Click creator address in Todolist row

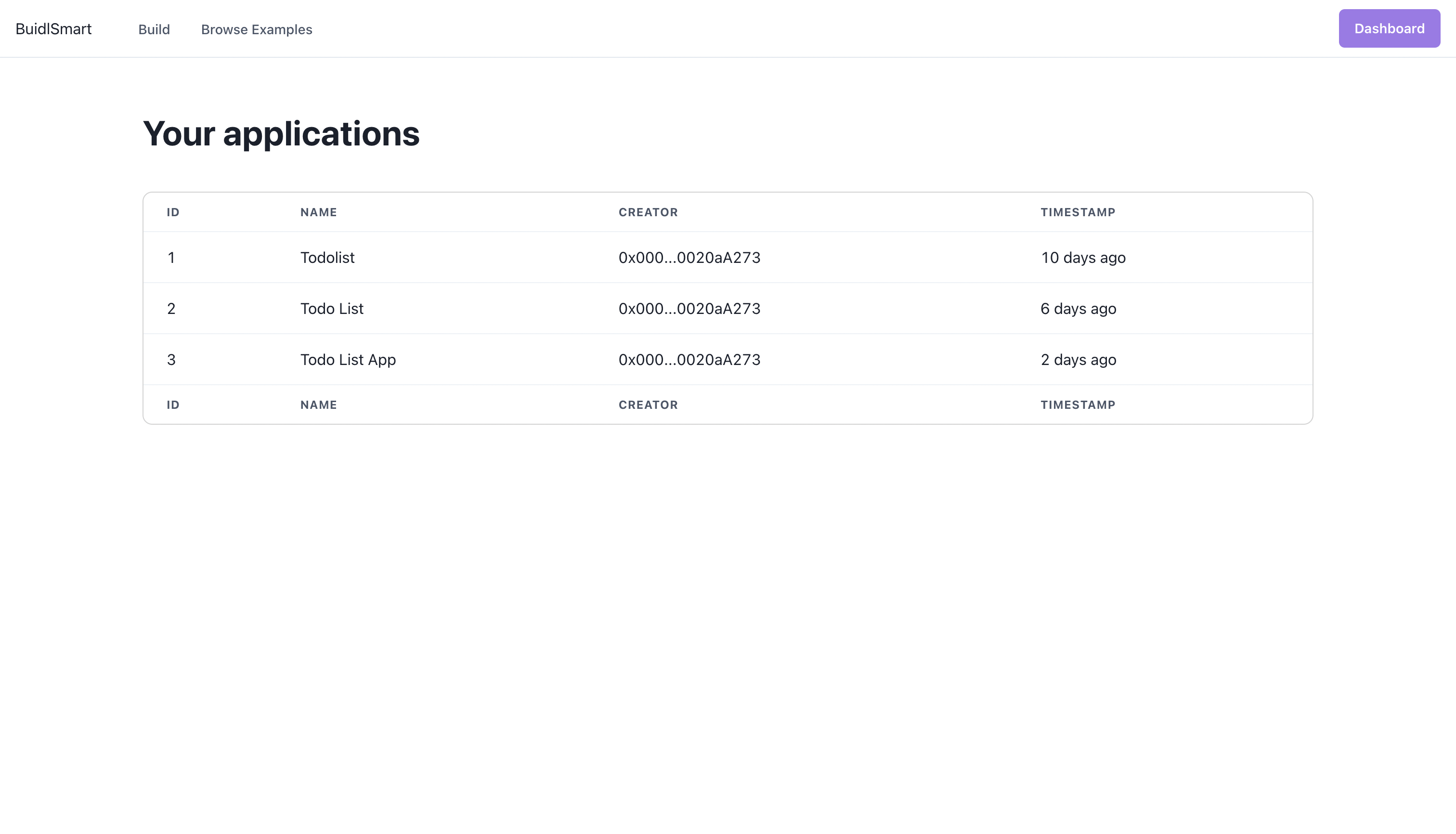(689, 258)
